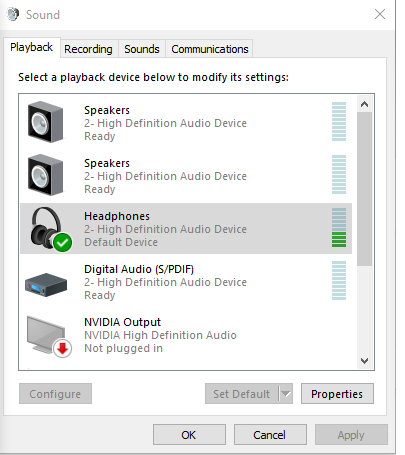Open the Sounds tab
Screen dimensions: 405x455
[142, 49]
